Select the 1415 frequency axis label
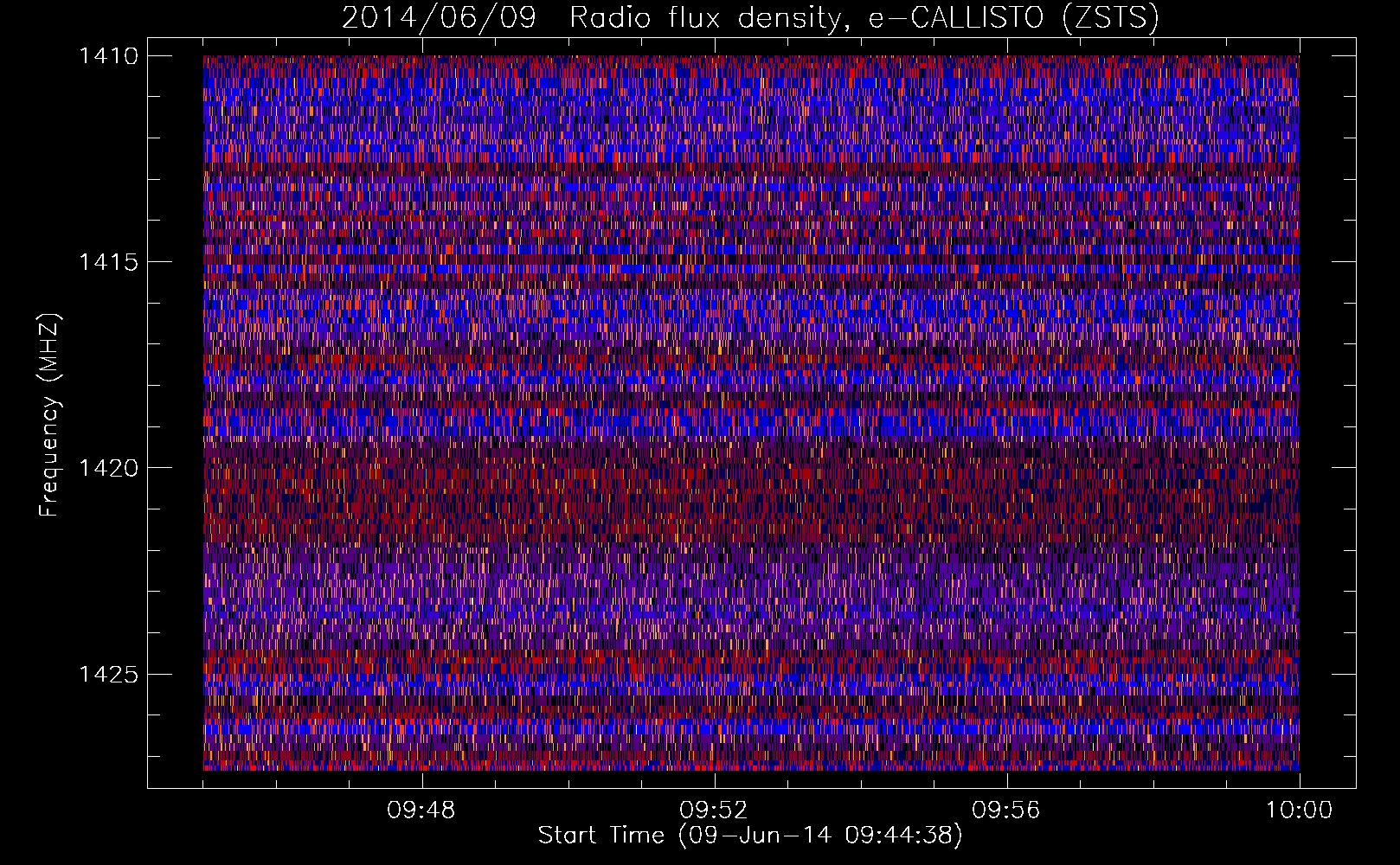The height and width of the screenshot is (865, 1400). pyautogui.click(x=108, y=262)
